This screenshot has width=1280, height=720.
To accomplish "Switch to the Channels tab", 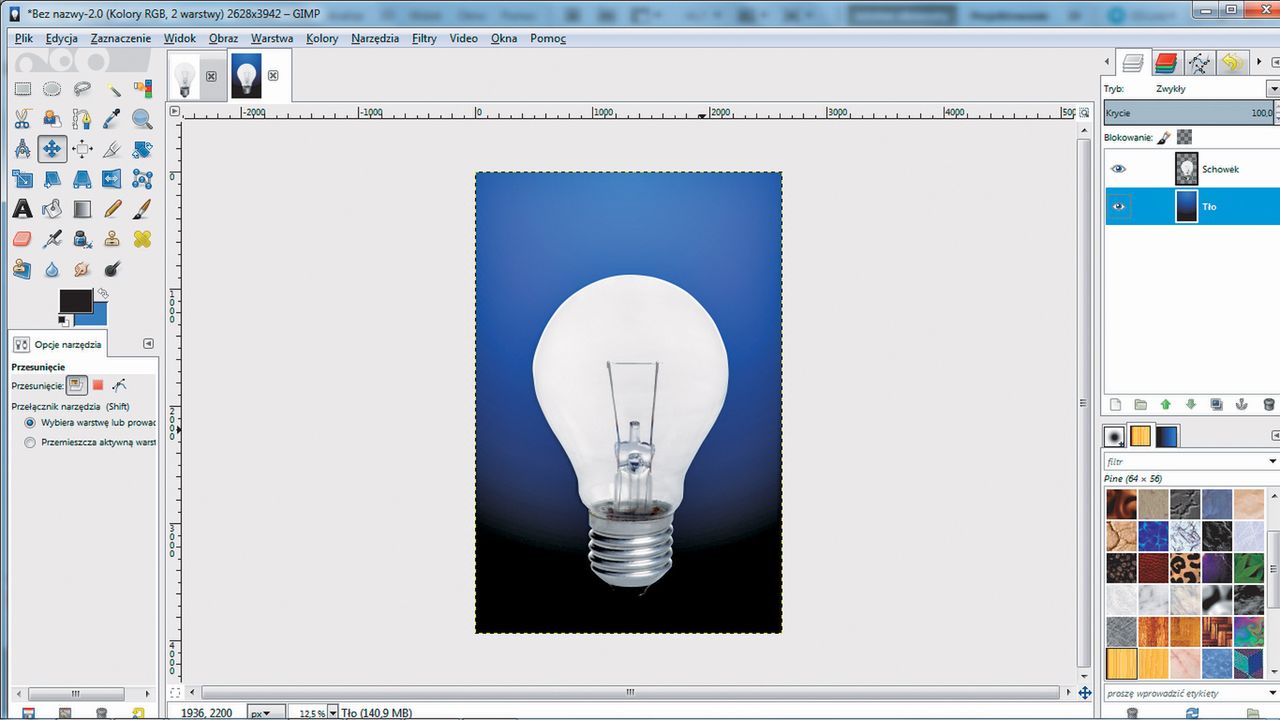I will click(1166, 63).
